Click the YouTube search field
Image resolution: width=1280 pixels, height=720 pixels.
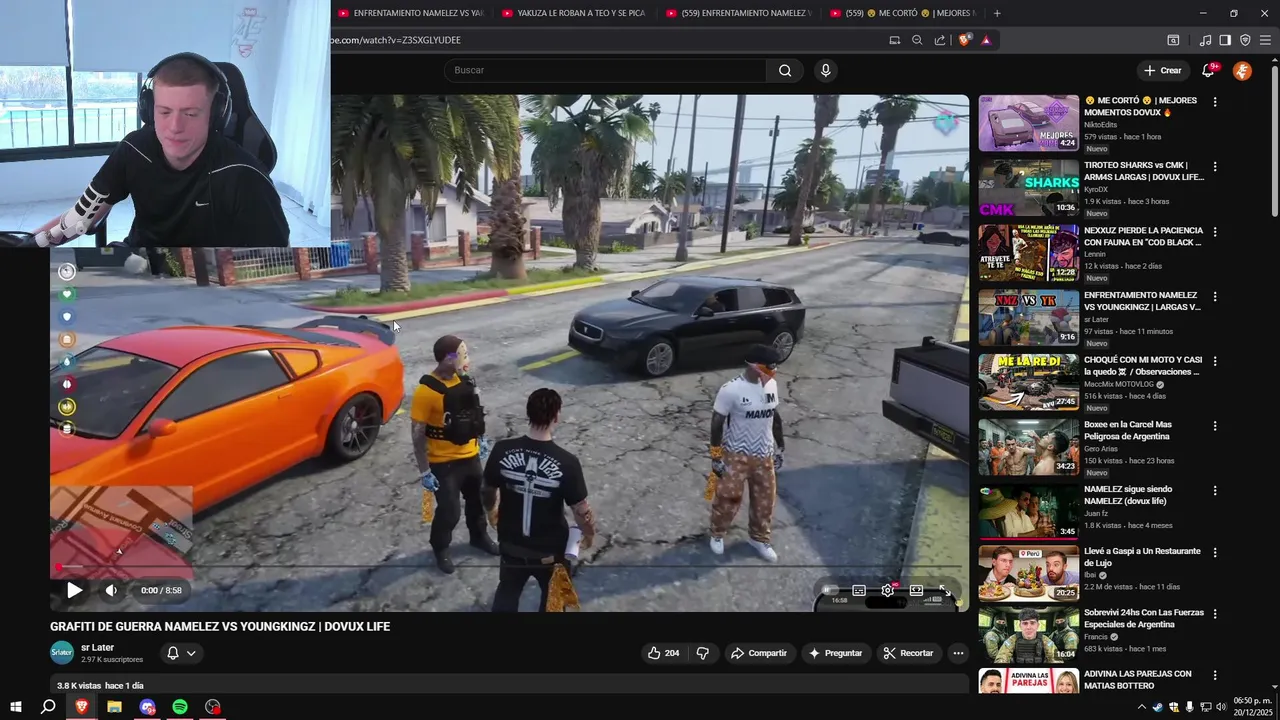point(605,70)
